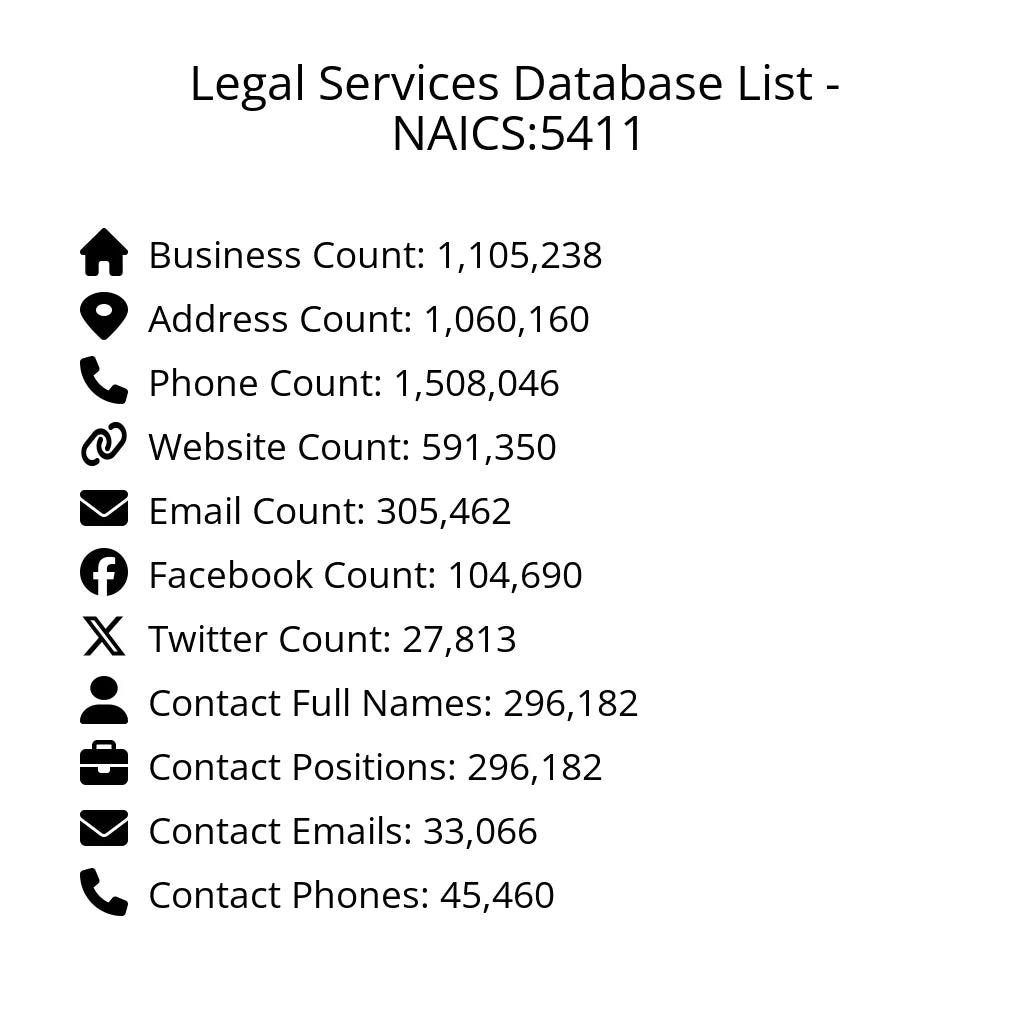Click the envelope icon next to Email Count
Screen dimensions: 1024x1024
point(104,509)
